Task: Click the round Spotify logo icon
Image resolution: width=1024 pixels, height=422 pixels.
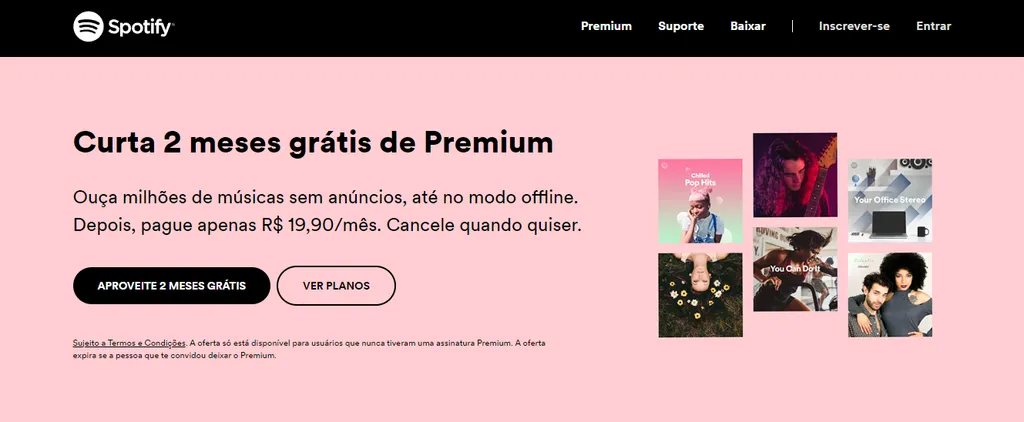Action: [88, 27]
